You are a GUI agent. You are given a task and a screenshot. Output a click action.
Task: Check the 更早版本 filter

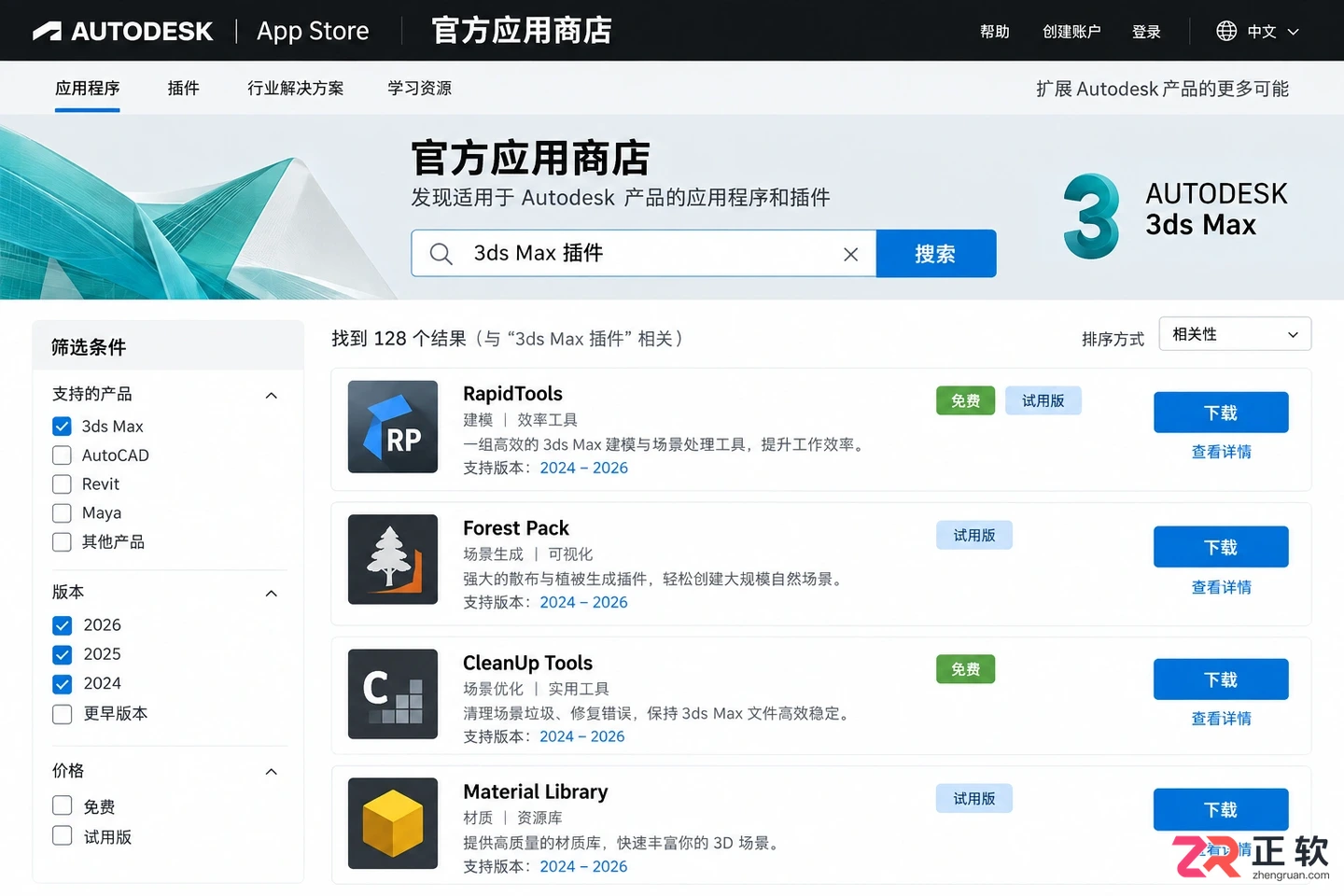tap(62, 714)
